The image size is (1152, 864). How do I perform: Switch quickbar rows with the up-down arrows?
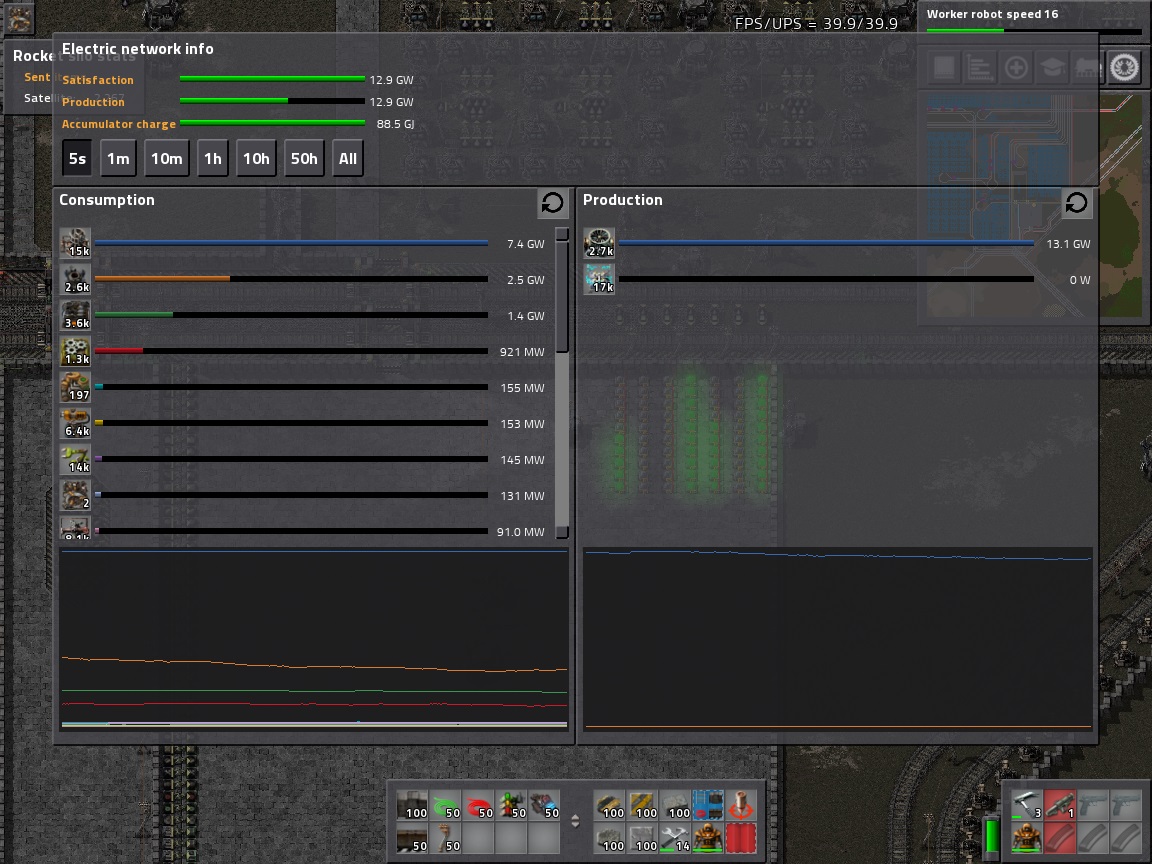coord(575,822)
